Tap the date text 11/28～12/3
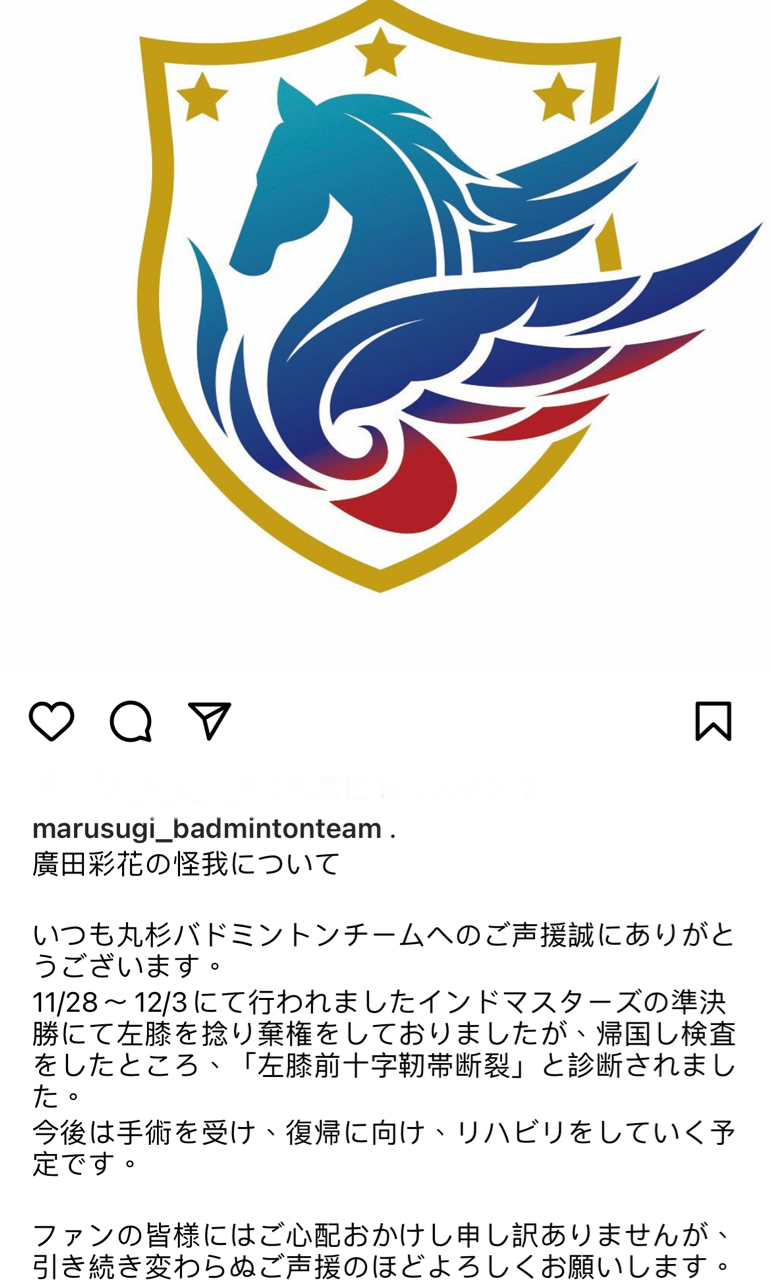 click(110, 1001)
